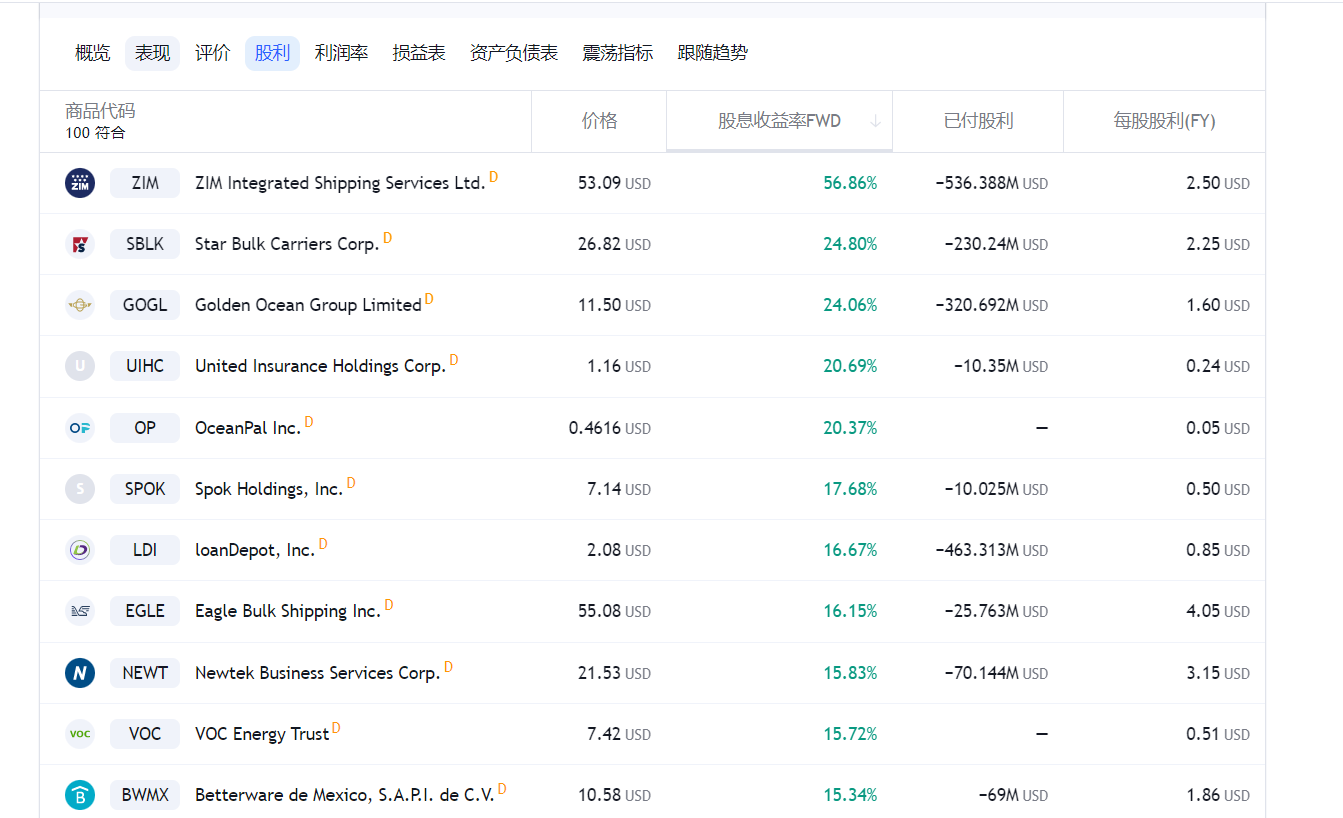Click the Betterware de Mexico logo icon
1343x818 pixels.
click(x=80, y=794)
